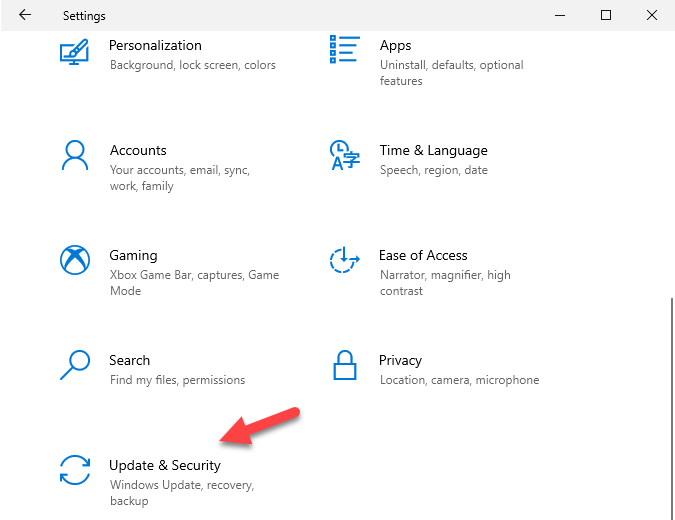Screen dimensions: 675x520
Task: Click 'Uninstall, defaults, optional features' description
Action: click(x=452, y=73)
